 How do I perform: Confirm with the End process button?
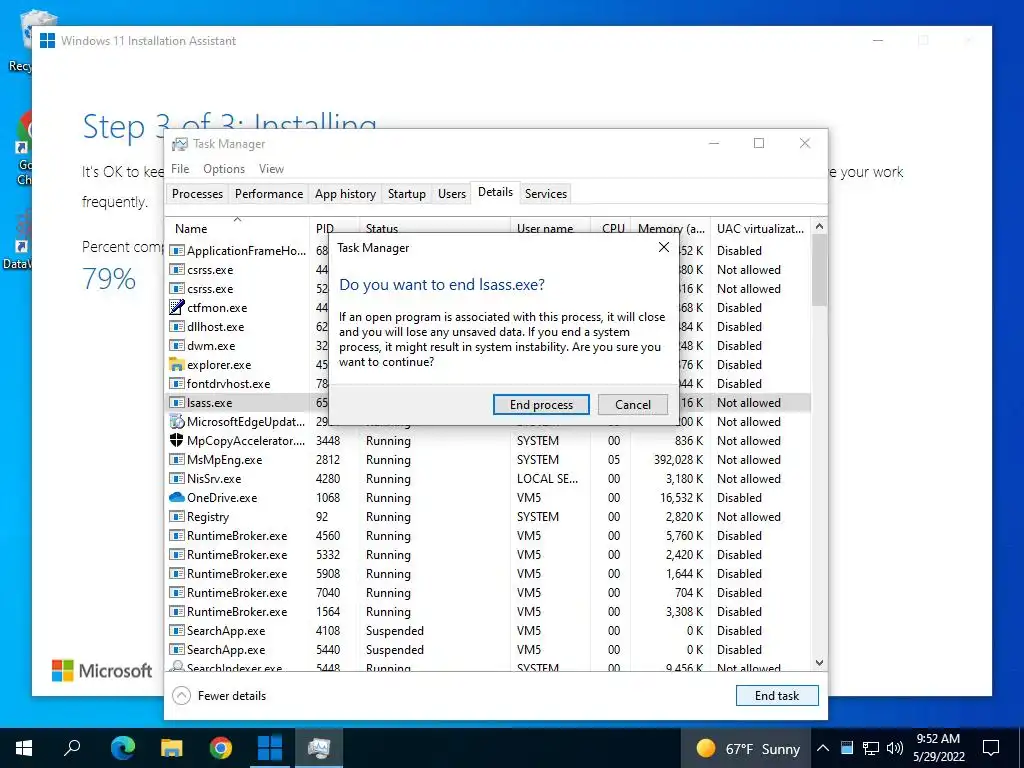pyautogui.click(x=541, y=404)
